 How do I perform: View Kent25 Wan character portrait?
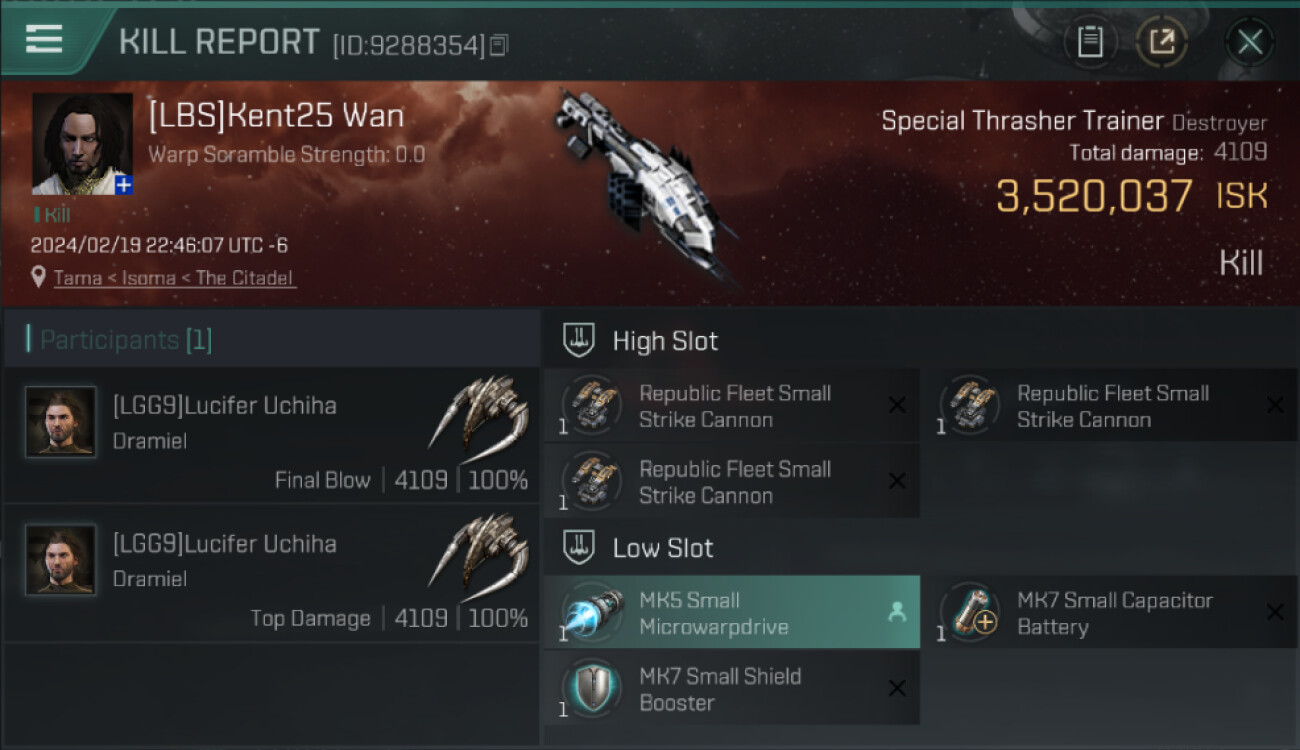pyautogui.click(x=82, y=142)
